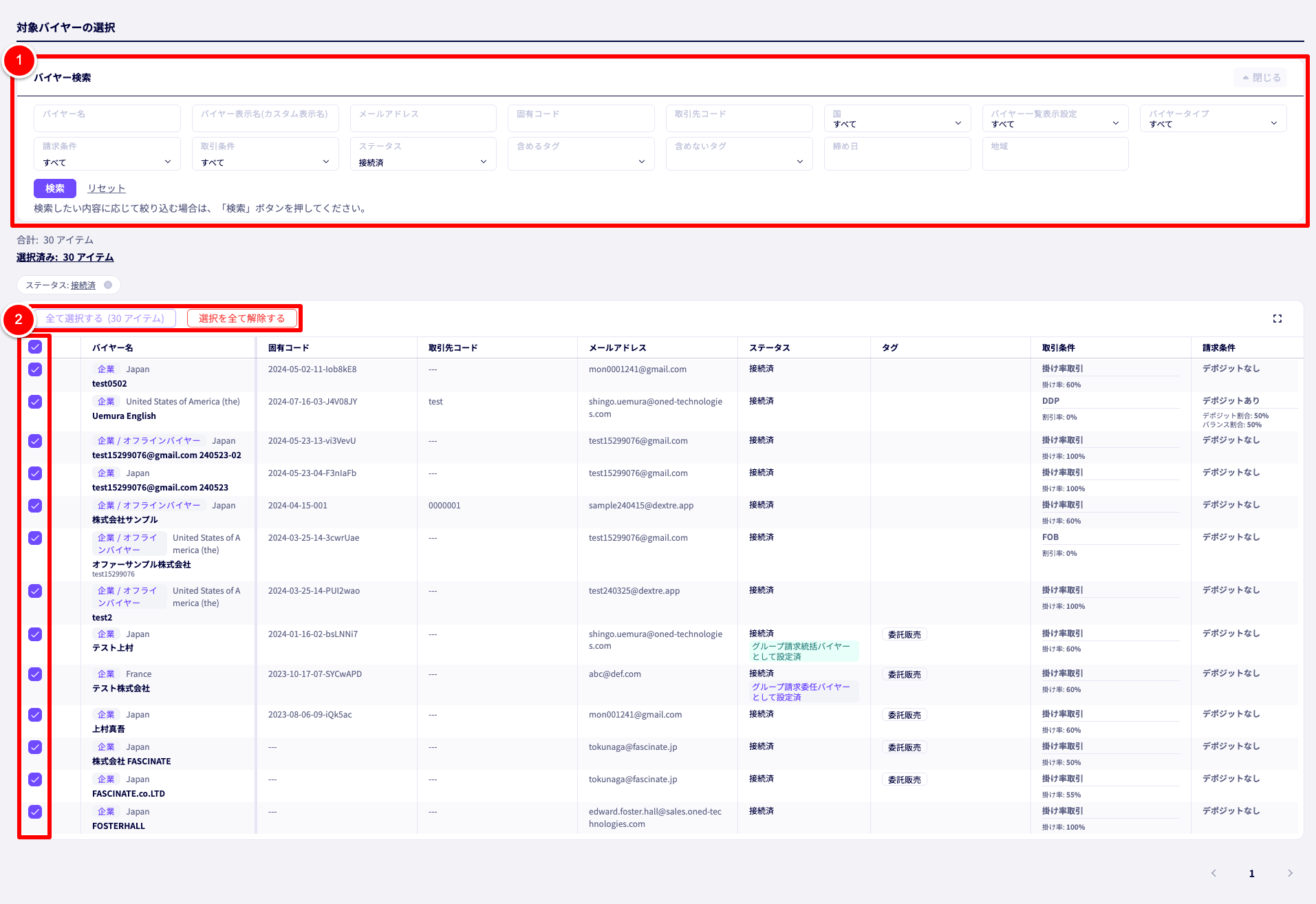1316x904 pixels.
Task: Open the バイヤータイプ dropdown
Action: click(1212, 119)
